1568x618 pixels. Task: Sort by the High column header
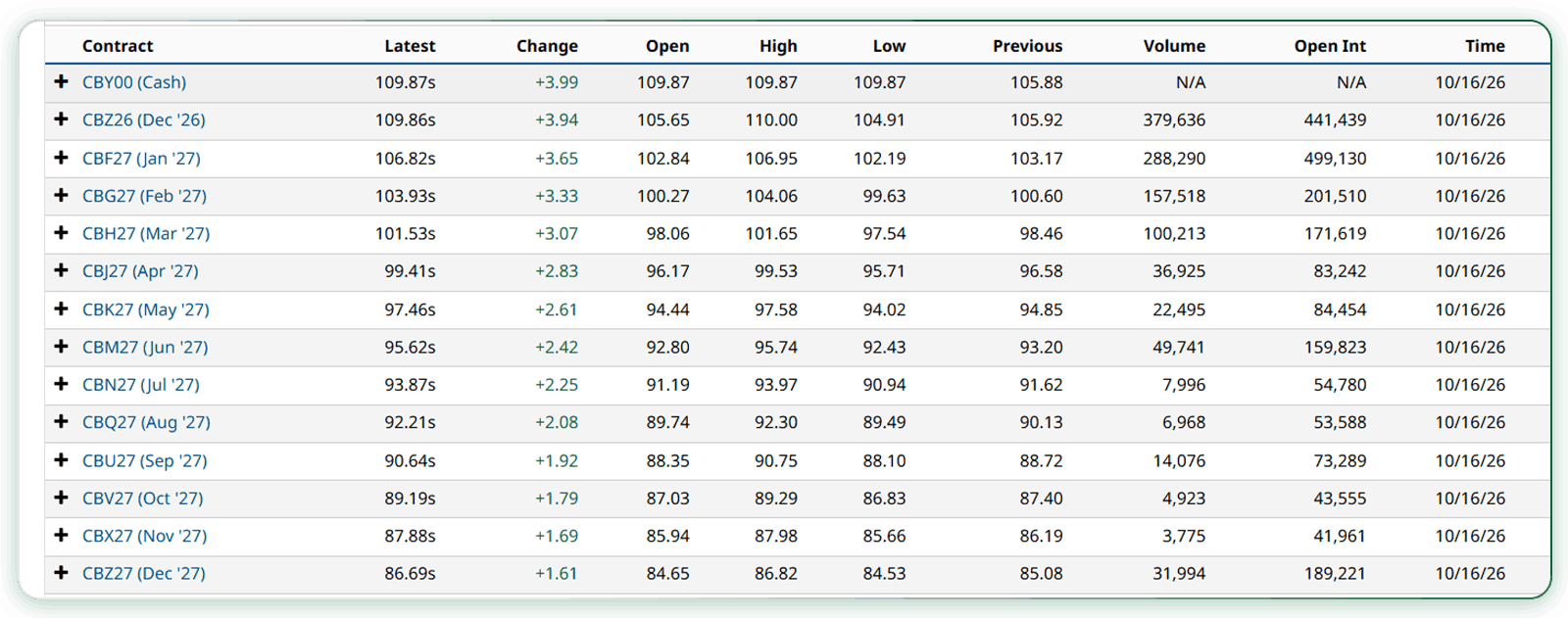click(x=778, y=46)
